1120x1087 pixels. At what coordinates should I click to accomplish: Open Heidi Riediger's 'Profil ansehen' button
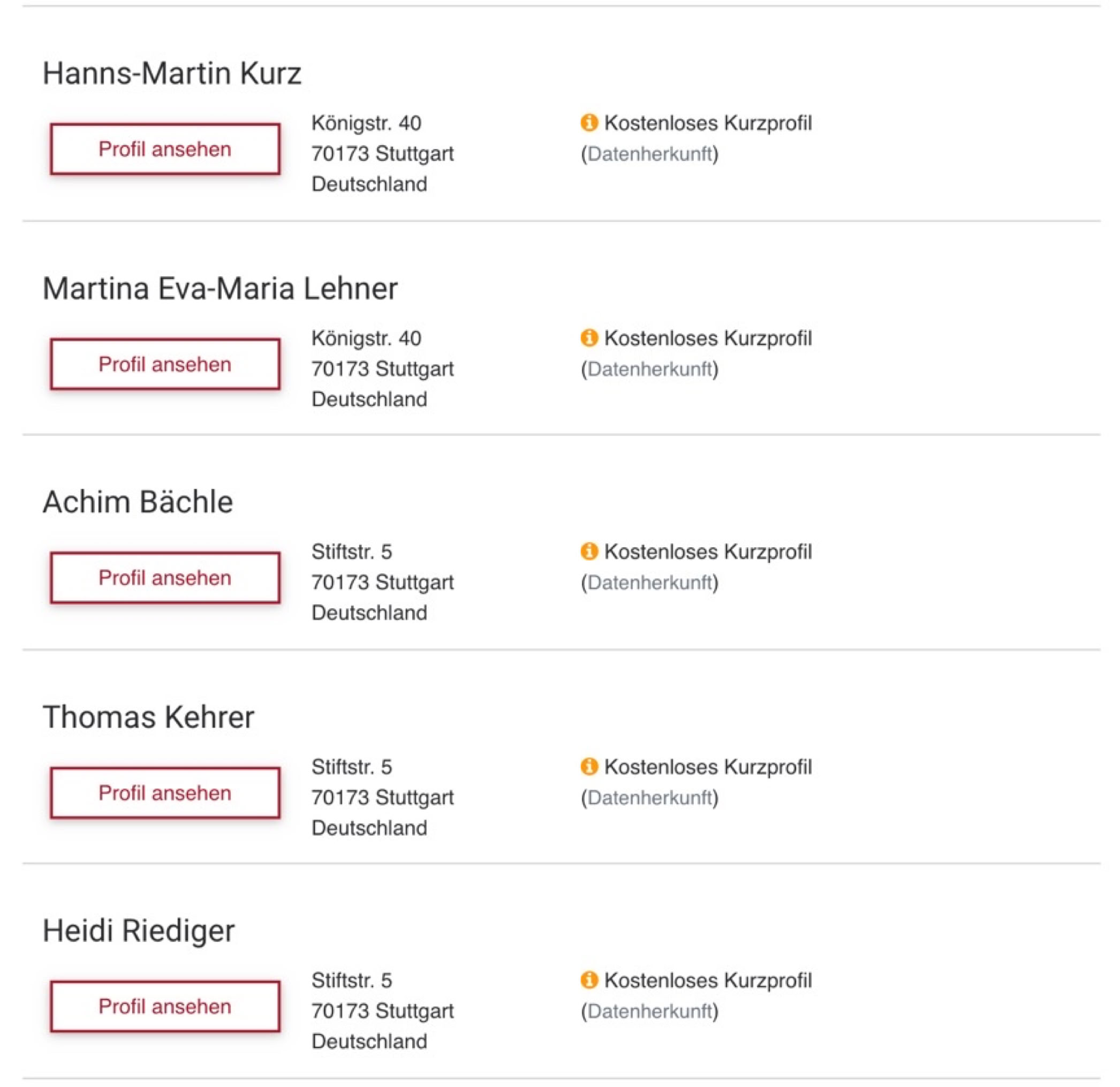[165, 1007]
